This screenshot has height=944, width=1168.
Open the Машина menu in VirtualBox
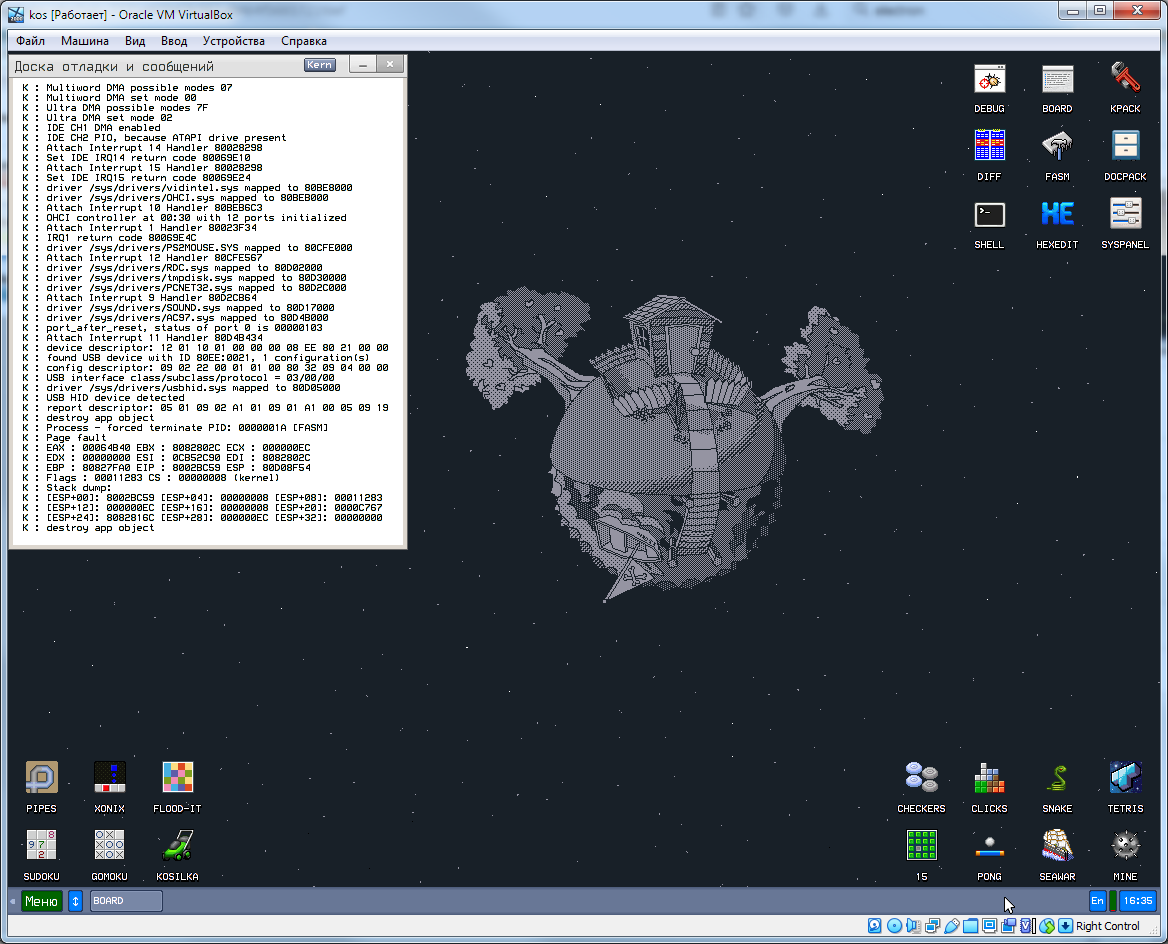click(85, 41)
